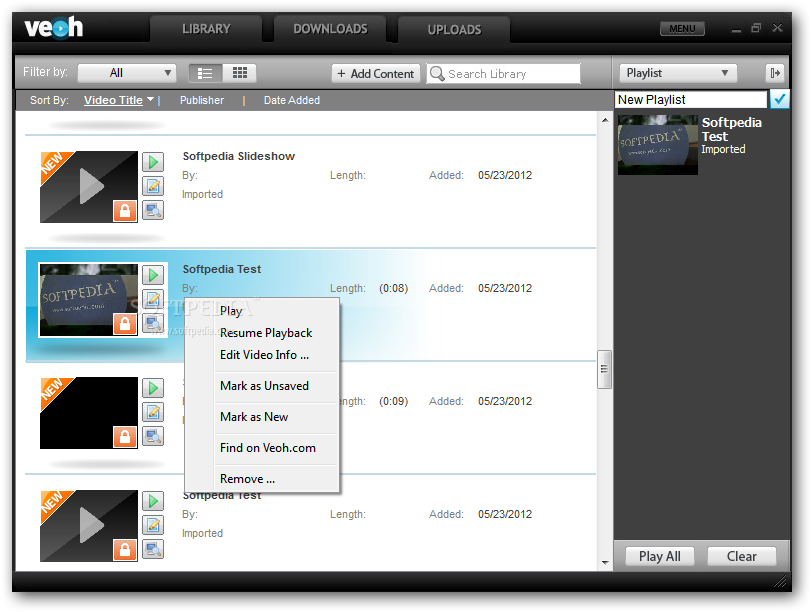
Task: Find similar icon for Softpedia Slideshow
Action: point(153,210)
